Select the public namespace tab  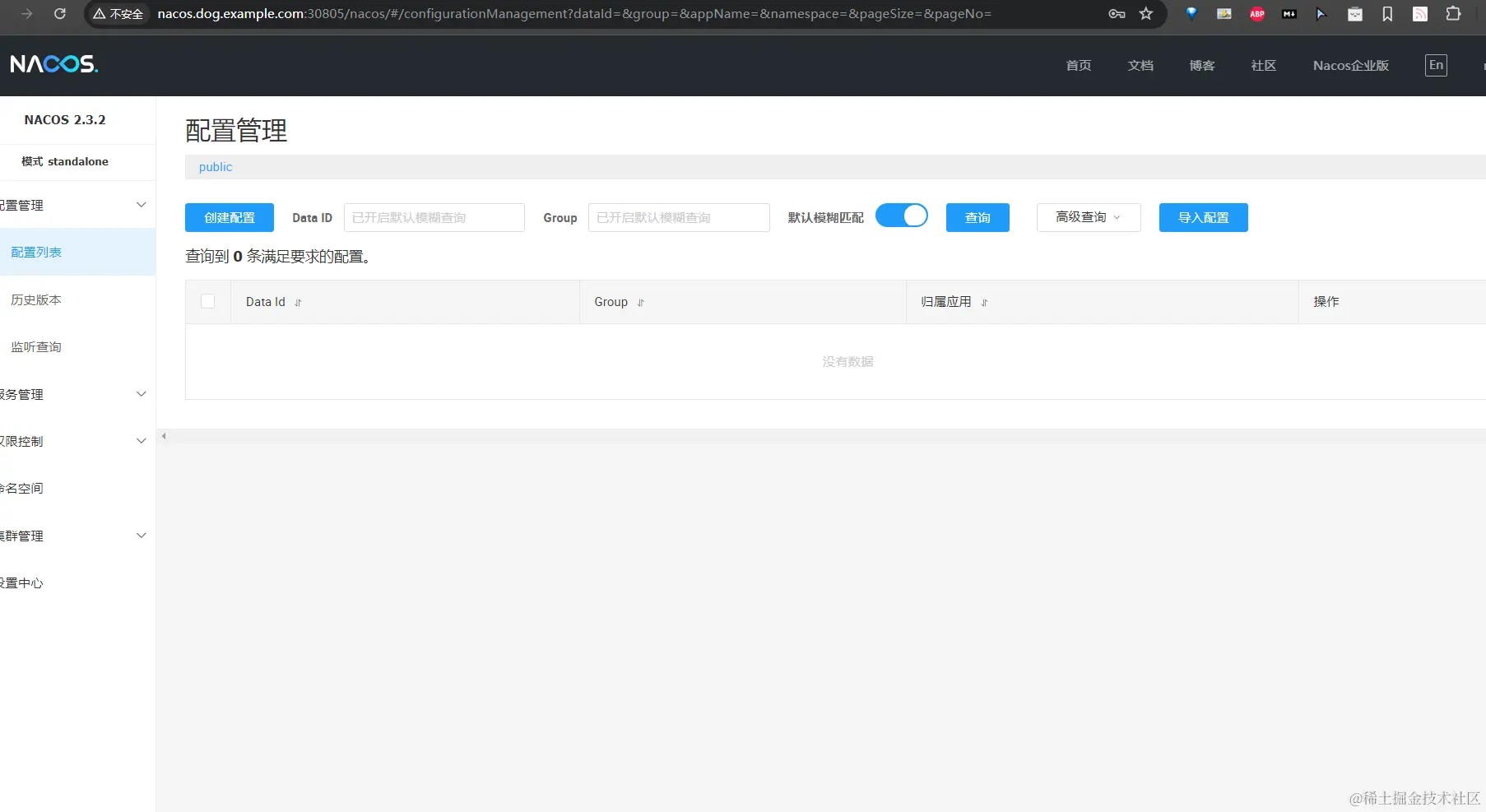click(x=216, y=167)
